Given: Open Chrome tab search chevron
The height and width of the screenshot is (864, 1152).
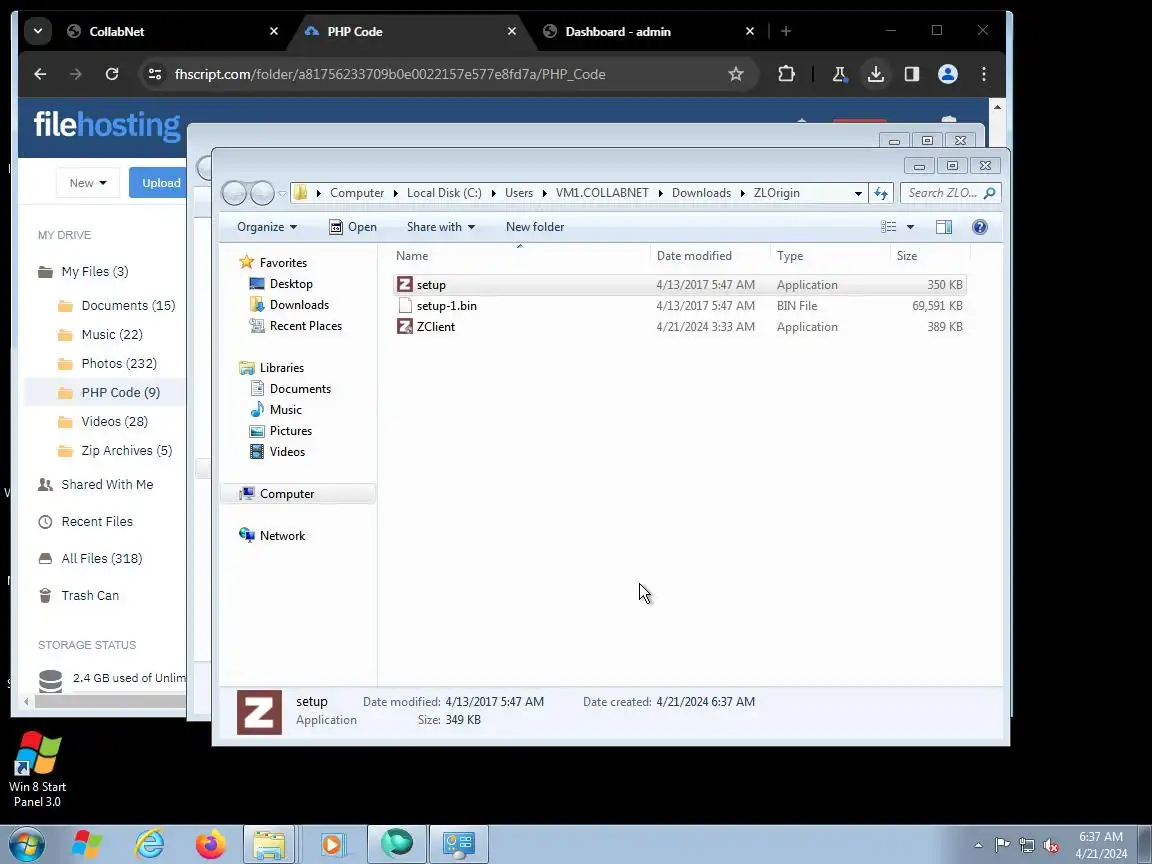Looking at the screenshot, I should coord(37,31).
